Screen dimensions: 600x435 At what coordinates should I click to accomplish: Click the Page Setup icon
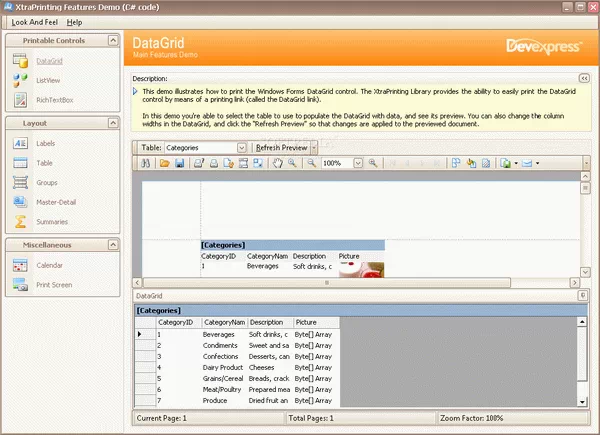pyautogui.click(x=229, y=163)
